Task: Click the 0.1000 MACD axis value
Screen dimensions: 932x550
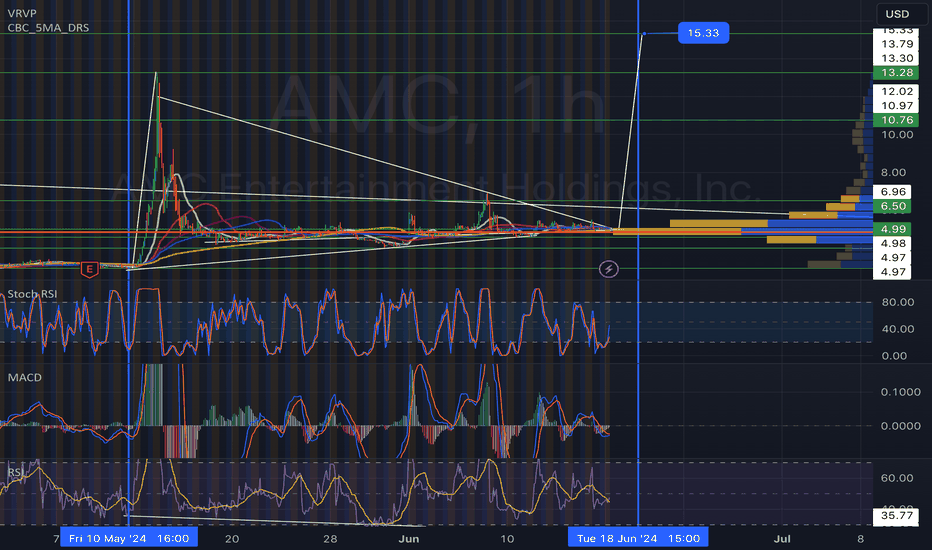Action: [900, 392]
